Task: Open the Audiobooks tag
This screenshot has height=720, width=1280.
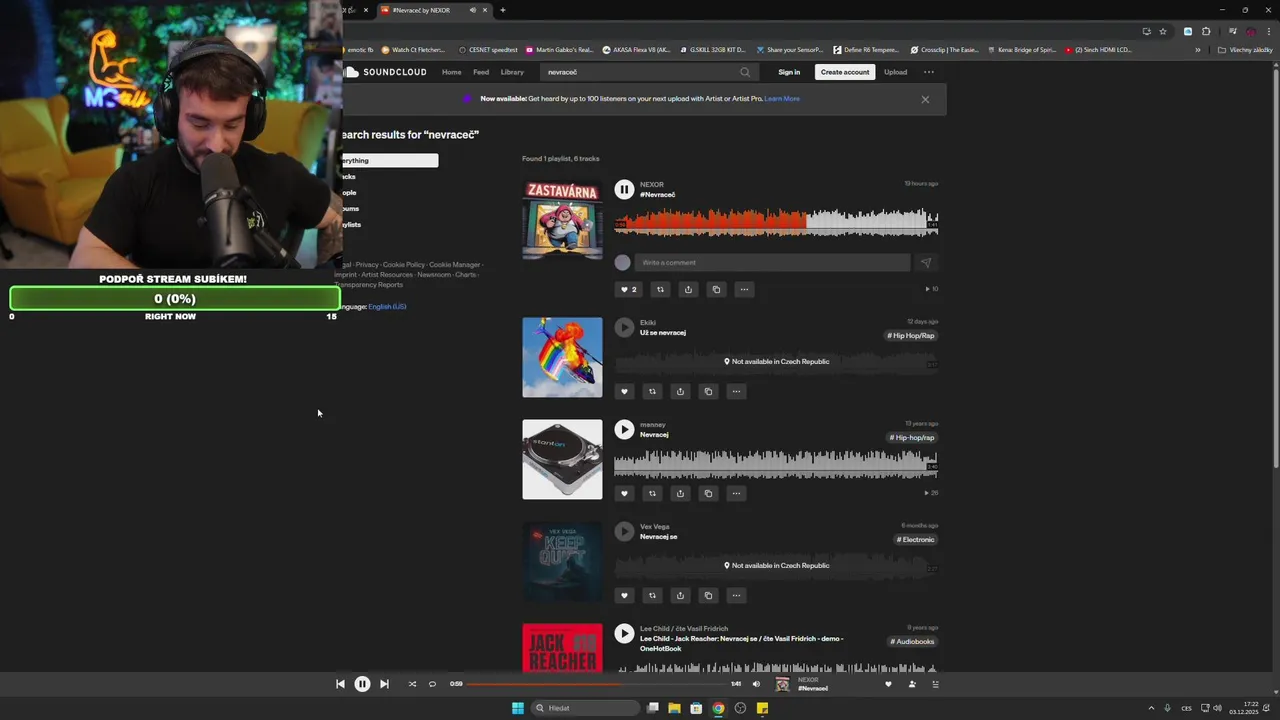Action: click(912, 642)
